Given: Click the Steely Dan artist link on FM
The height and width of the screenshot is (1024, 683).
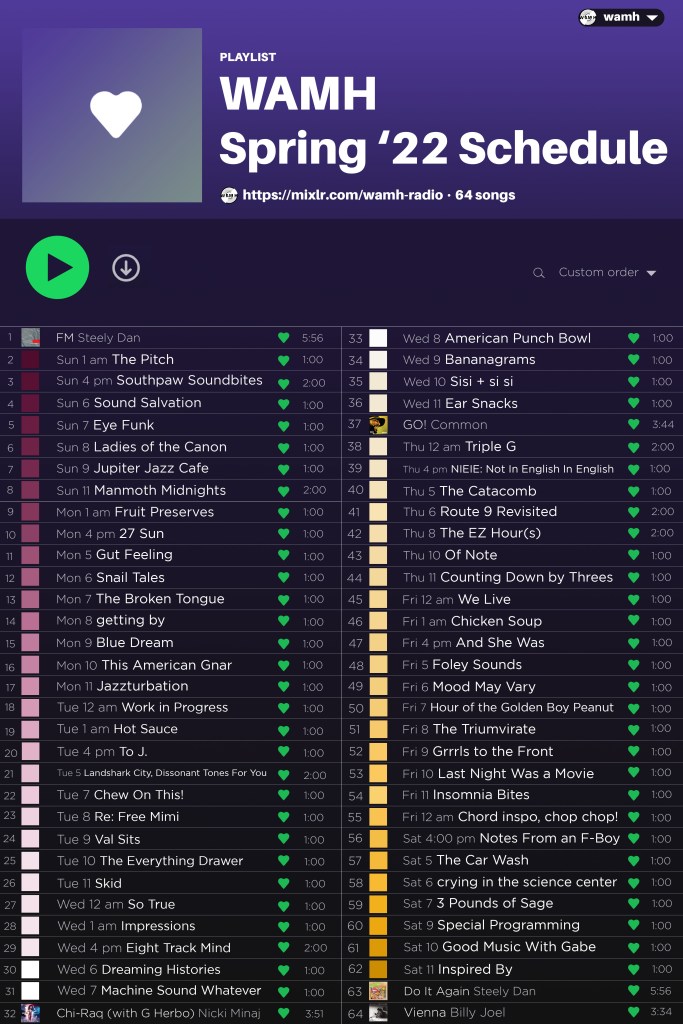Looking at the screenshot, I should [109, 338].
